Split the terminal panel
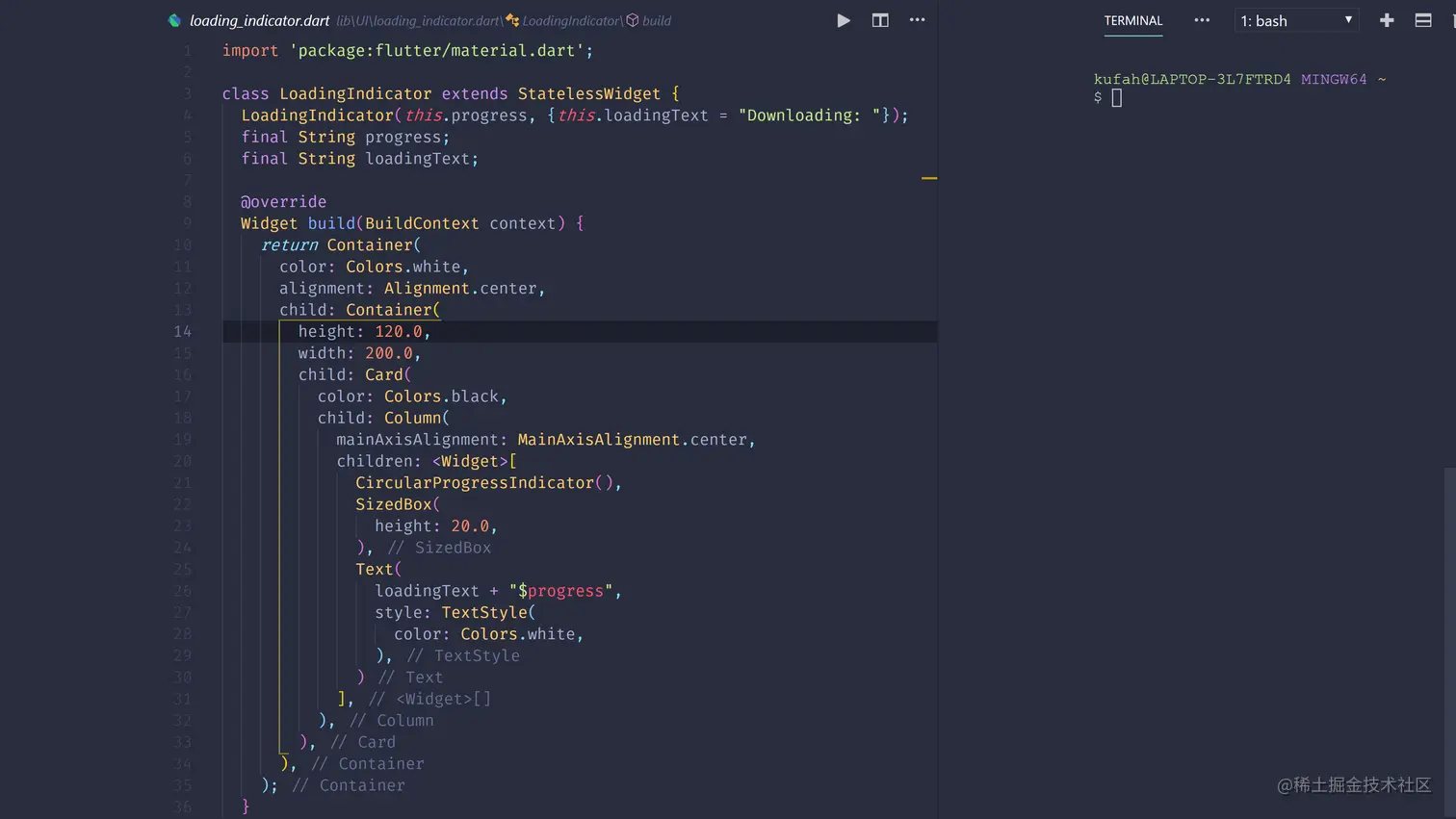This screenshot has height=819, width=1456. (1423, 20)
